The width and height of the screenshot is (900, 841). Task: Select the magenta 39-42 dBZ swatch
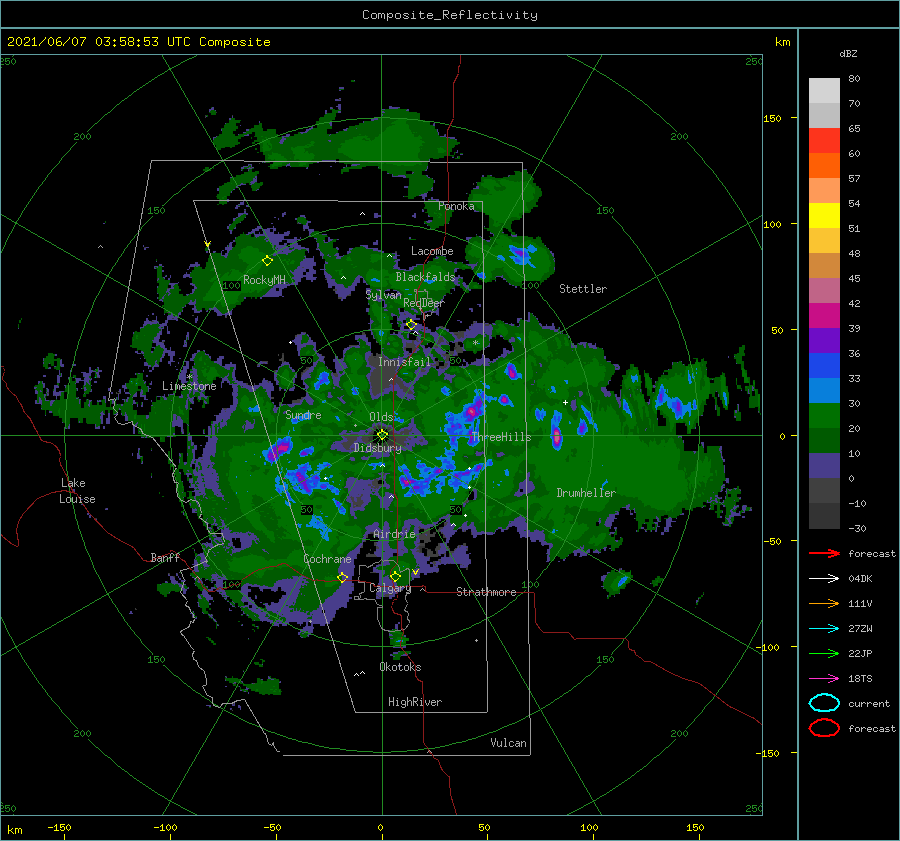click(824, 316)
